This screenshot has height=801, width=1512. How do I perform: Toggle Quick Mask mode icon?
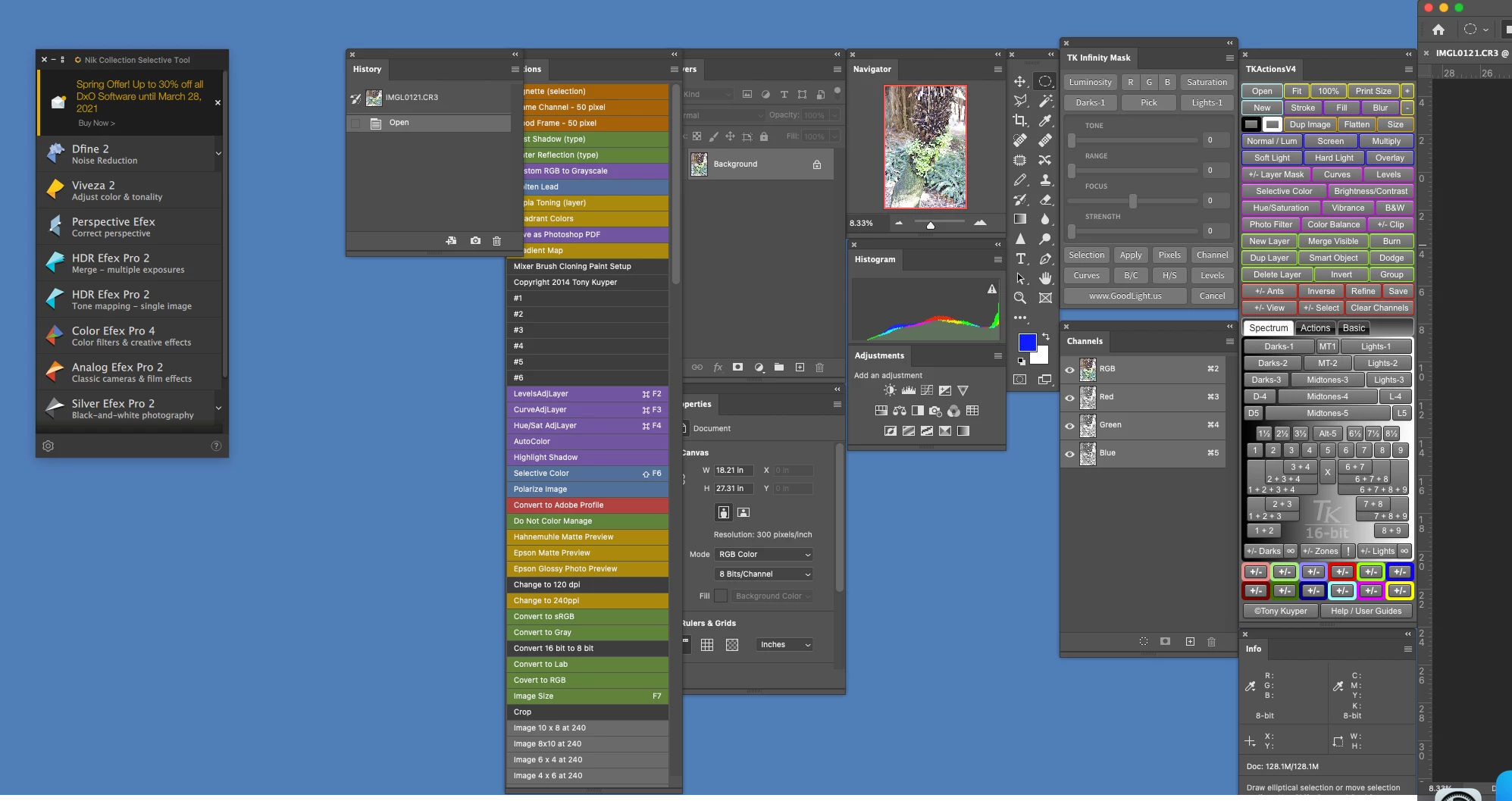pyautogui.click(x=1020, y=380)
